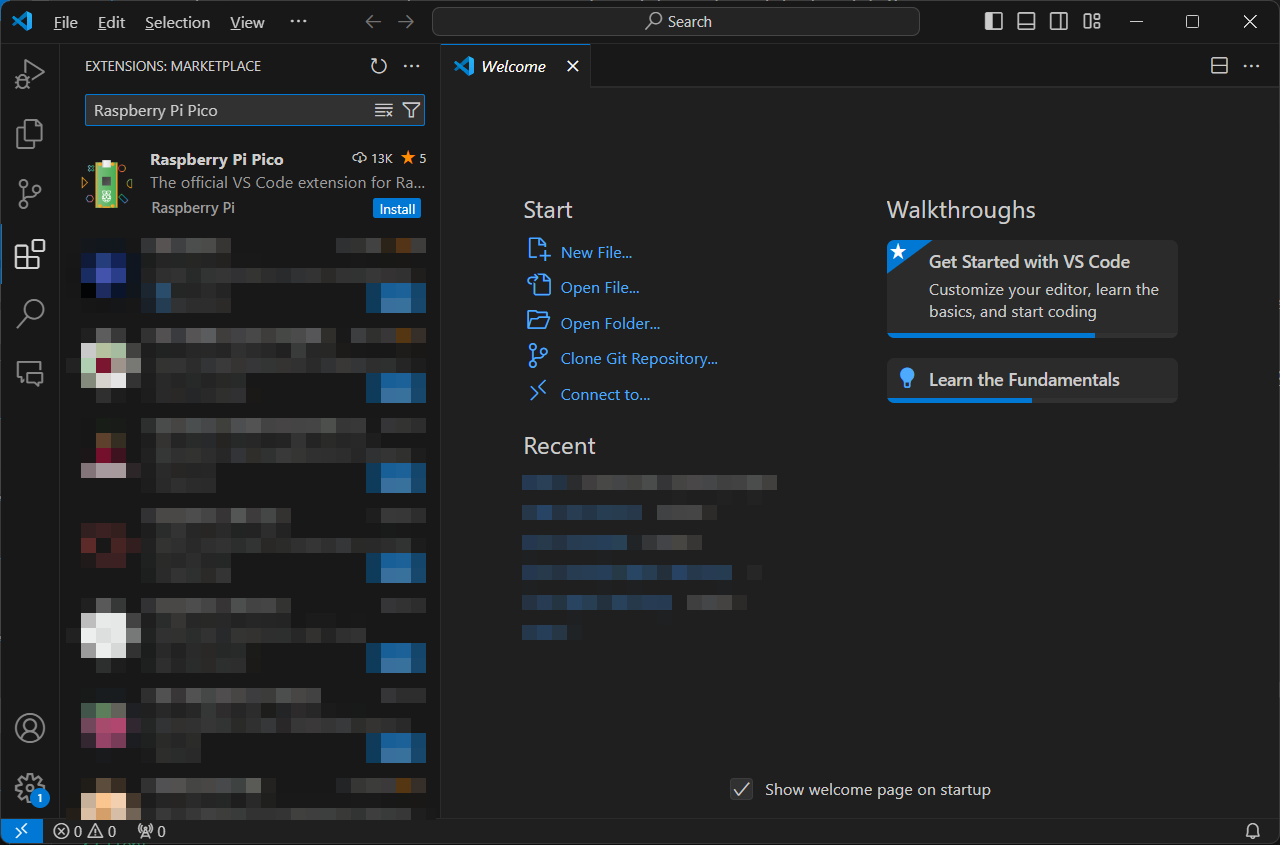Screen dimensions: 1280x845
Task: Open errors and warnings problems indicator
Action: click(85, 831)
